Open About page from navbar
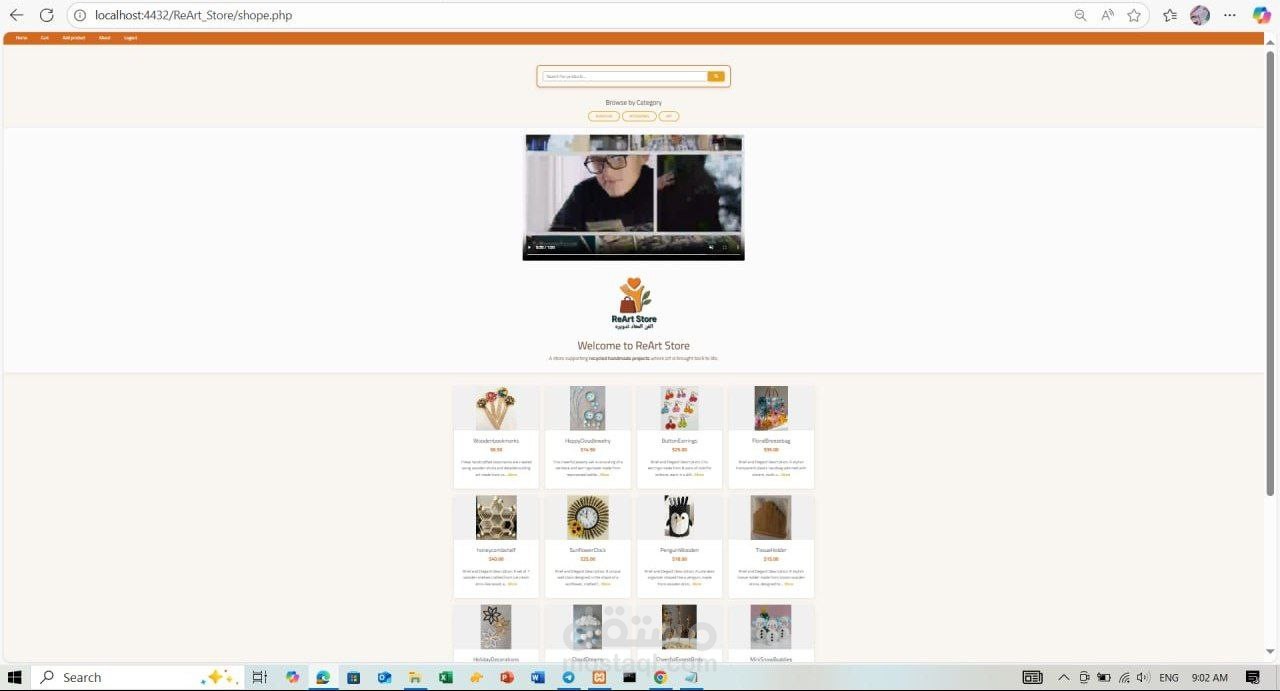Screen dimensions: 1280x691 (x=105, y=38)
